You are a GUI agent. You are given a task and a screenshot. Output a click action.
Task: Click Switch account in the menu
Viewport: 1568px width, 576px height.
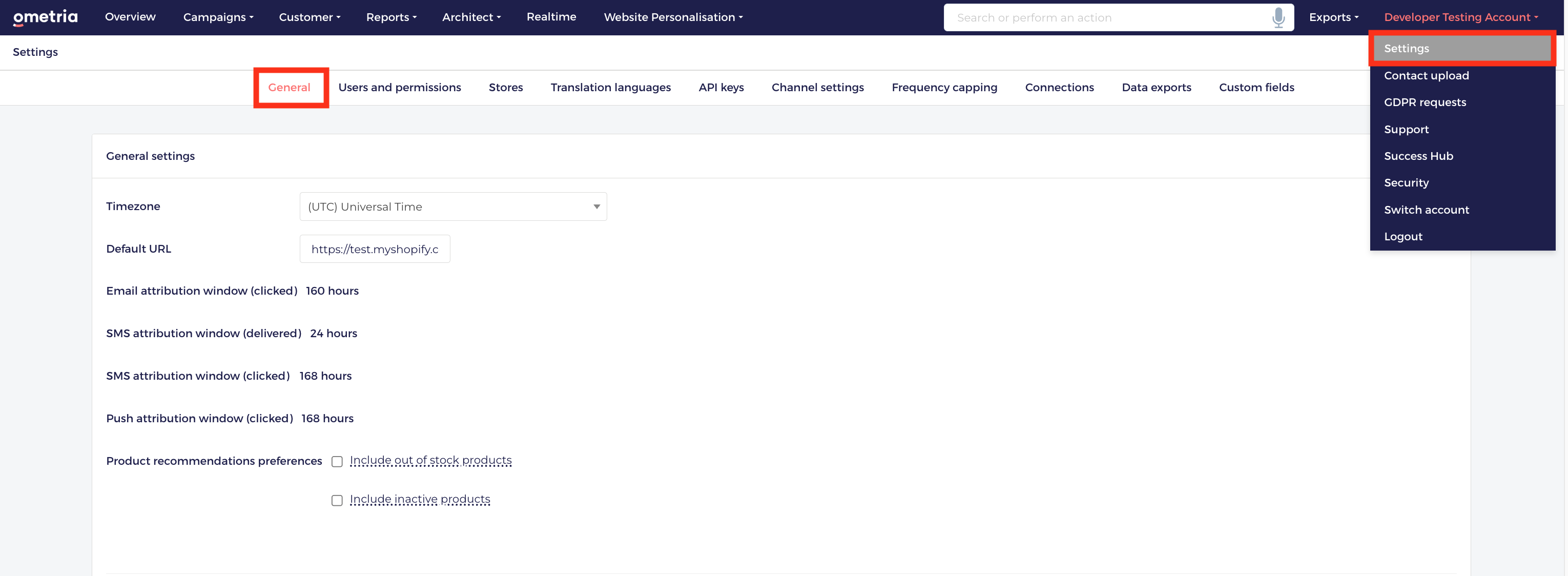[x=1426, y=210]
